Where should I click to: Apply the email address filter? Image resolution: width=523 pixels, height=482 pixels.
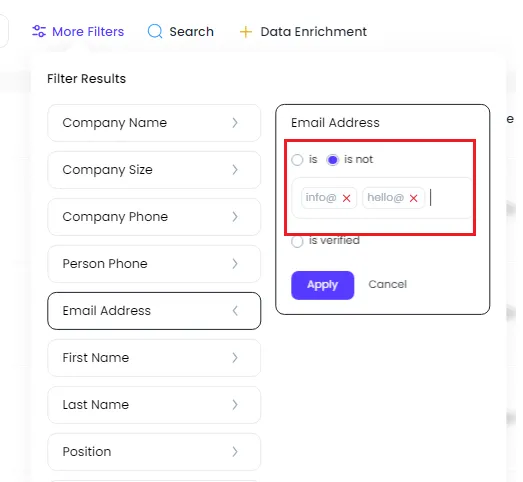tap(323, 285)
